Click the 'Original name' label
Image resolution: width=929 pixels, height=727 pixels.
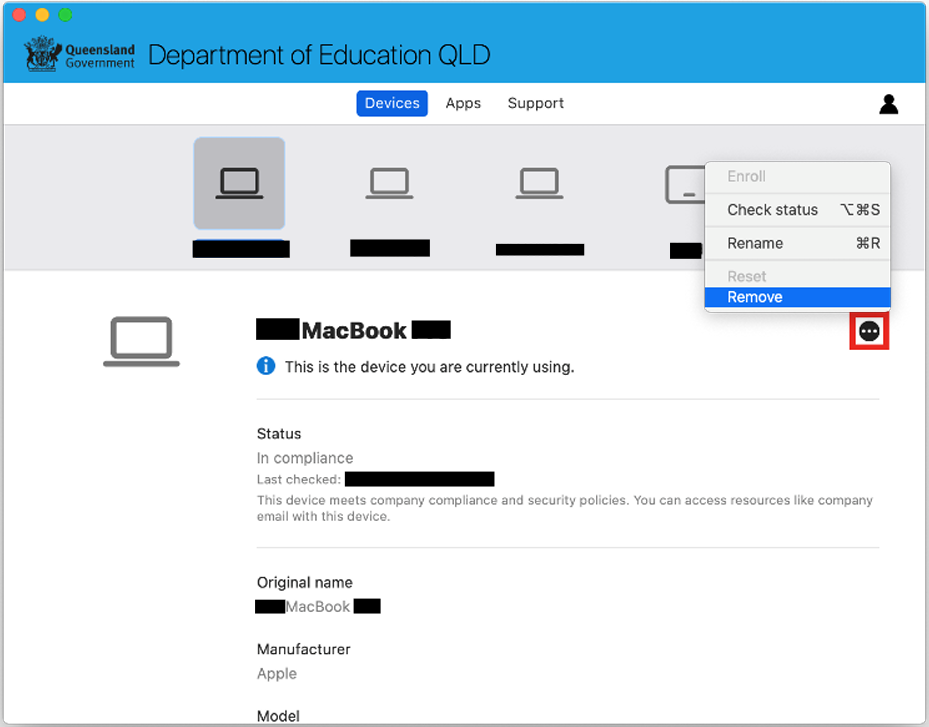pos(305,582)
